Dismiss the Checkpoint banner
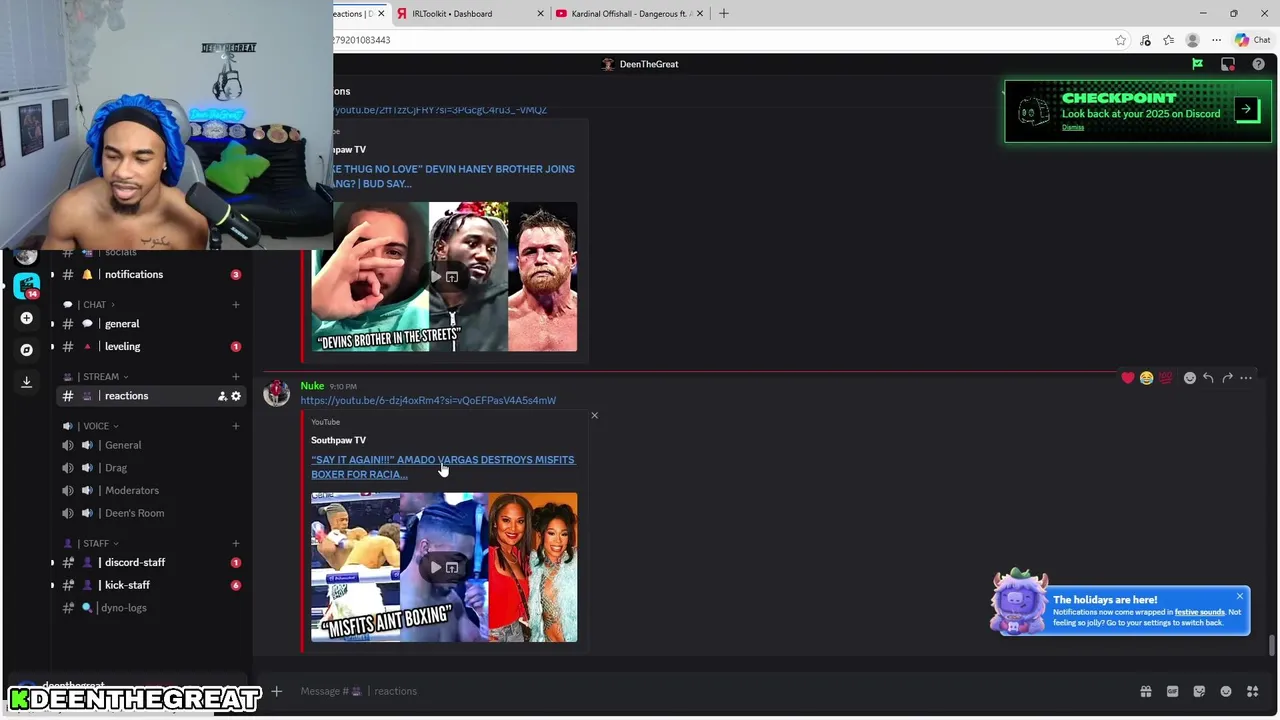The height and width of the screenshot is (720, 1280). click(1073, 127)
